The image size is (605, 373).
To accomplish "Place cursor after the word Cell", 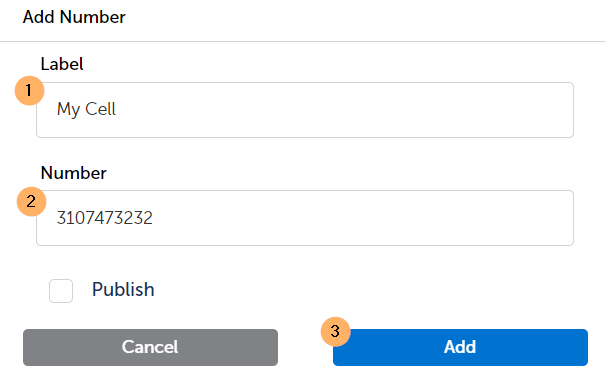I will [x=117, y=109].
